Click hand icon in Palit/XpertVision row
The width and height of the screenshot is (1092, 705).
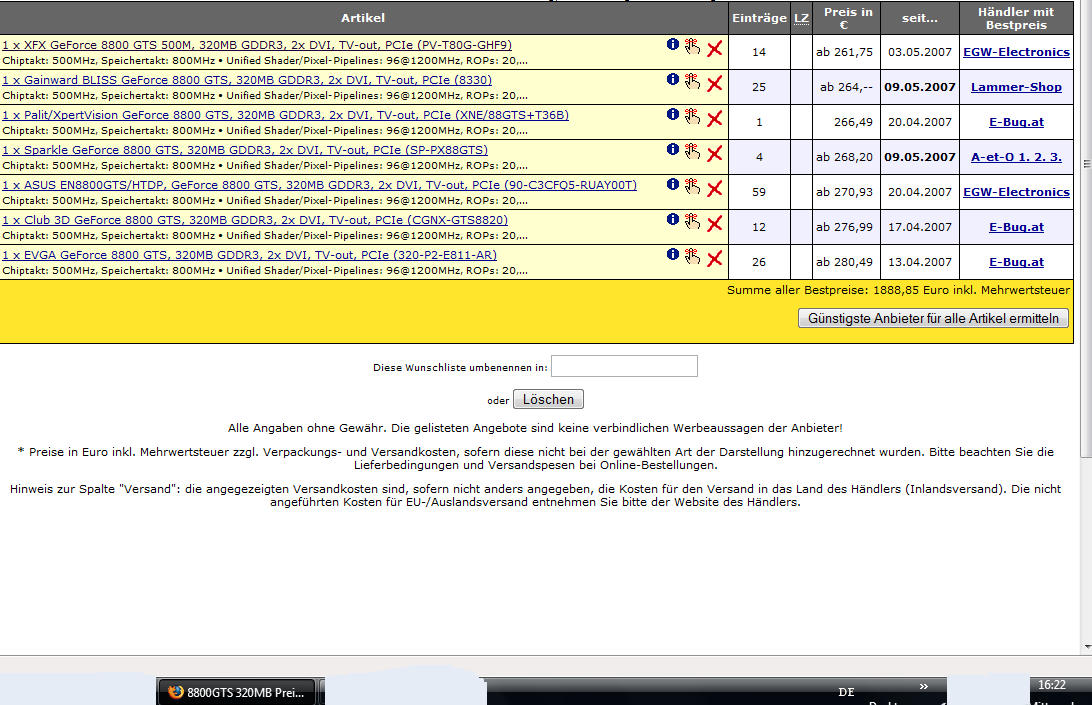click(692, 116)
